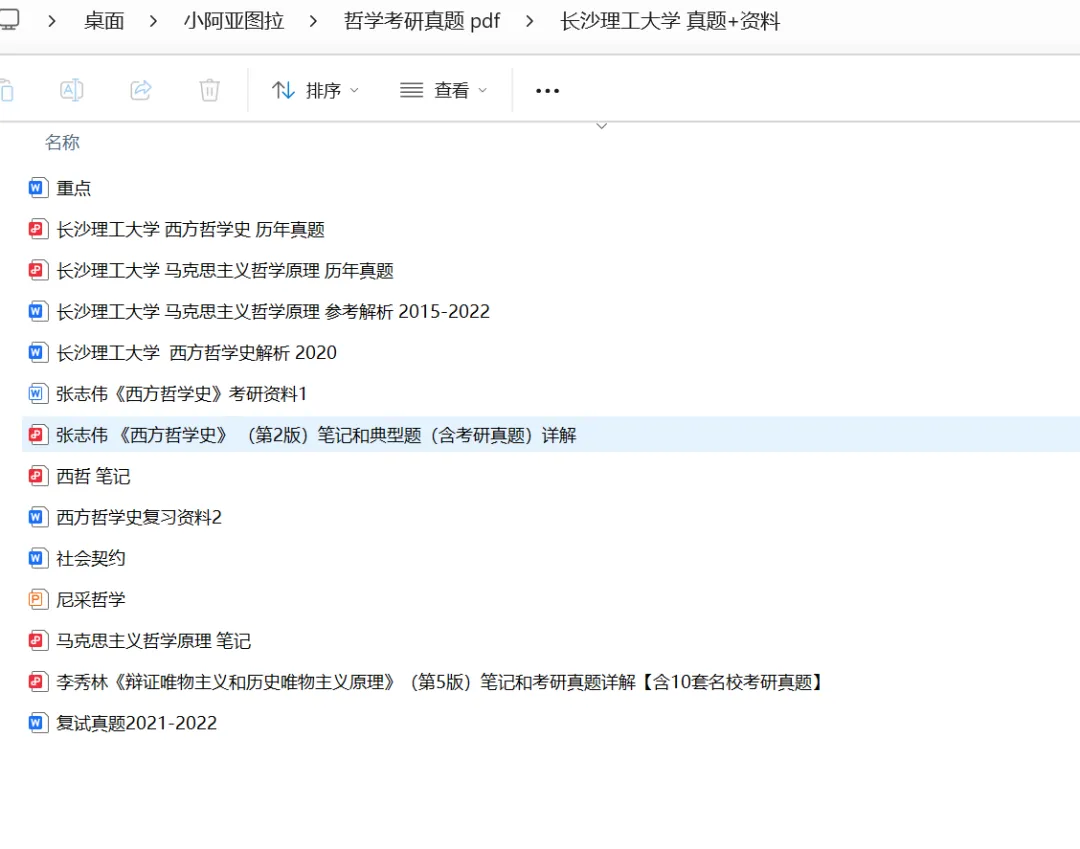Select 长沙理工大学 西方哲学史解析 2020
Screen dimensions: 1080x849
196,353
